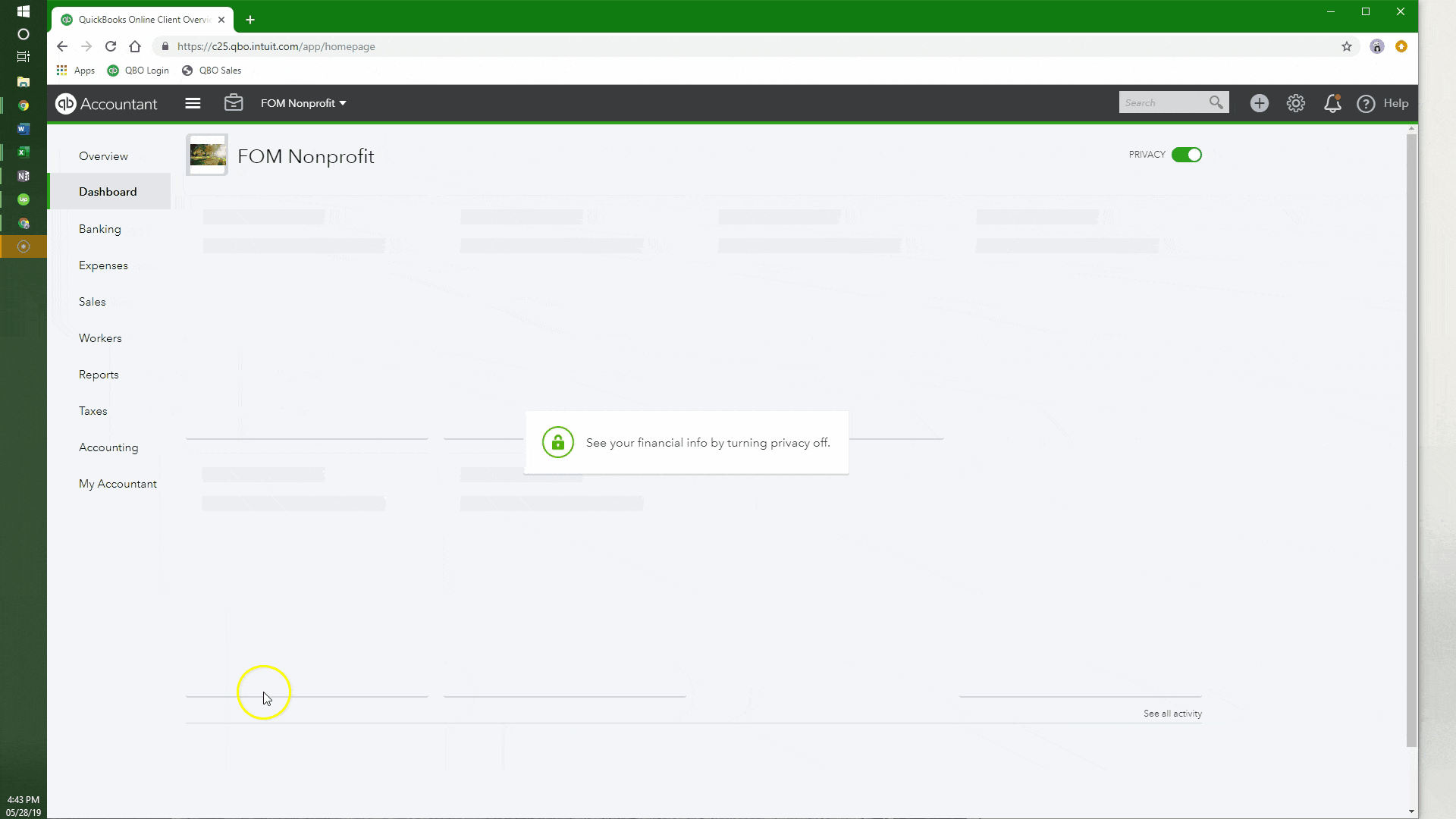Open Accounting in the sidebar

108,447
